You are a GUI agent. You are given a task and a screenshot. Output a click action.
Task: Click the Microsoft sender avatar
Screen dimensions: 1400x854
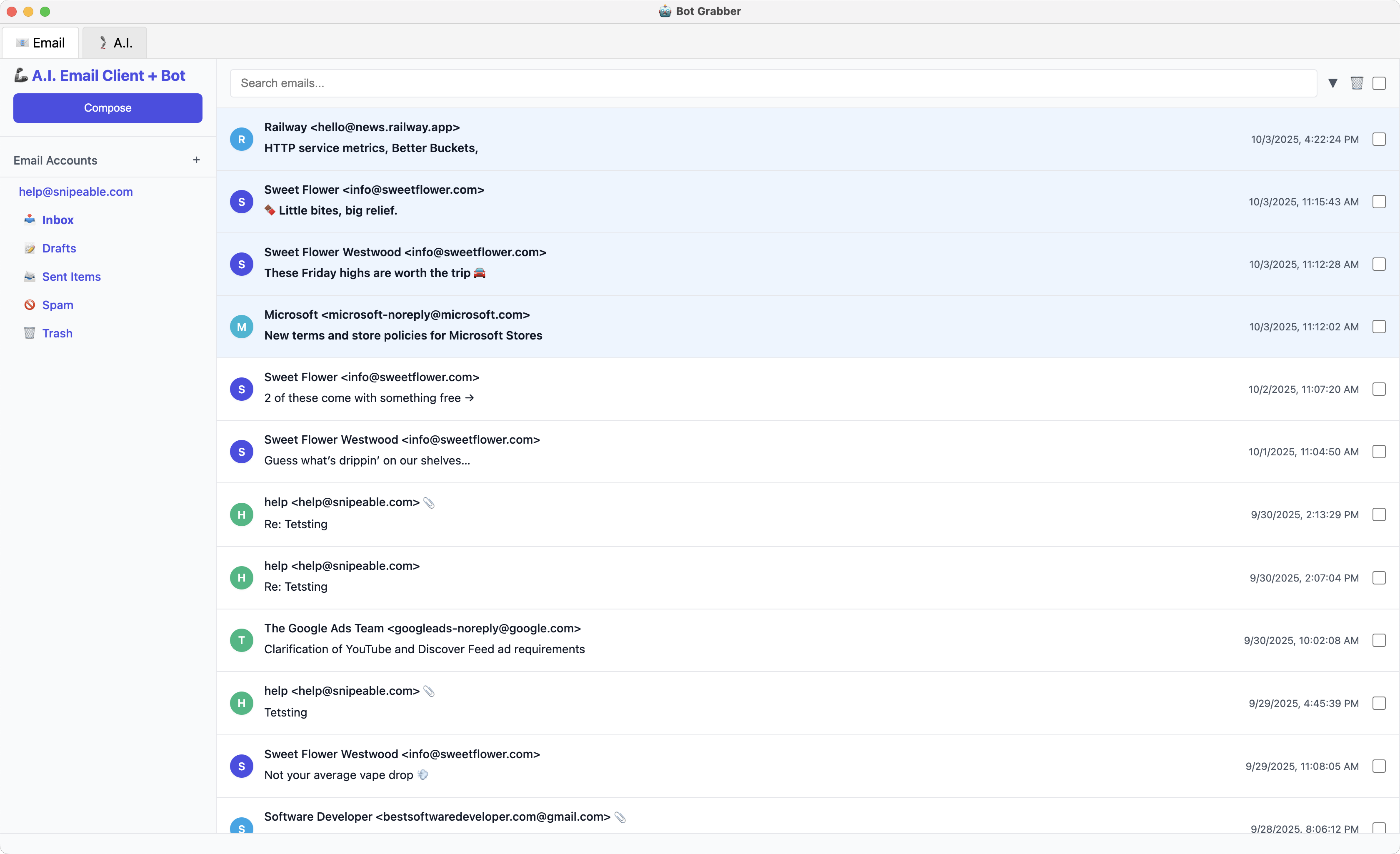tap(242, 327)
